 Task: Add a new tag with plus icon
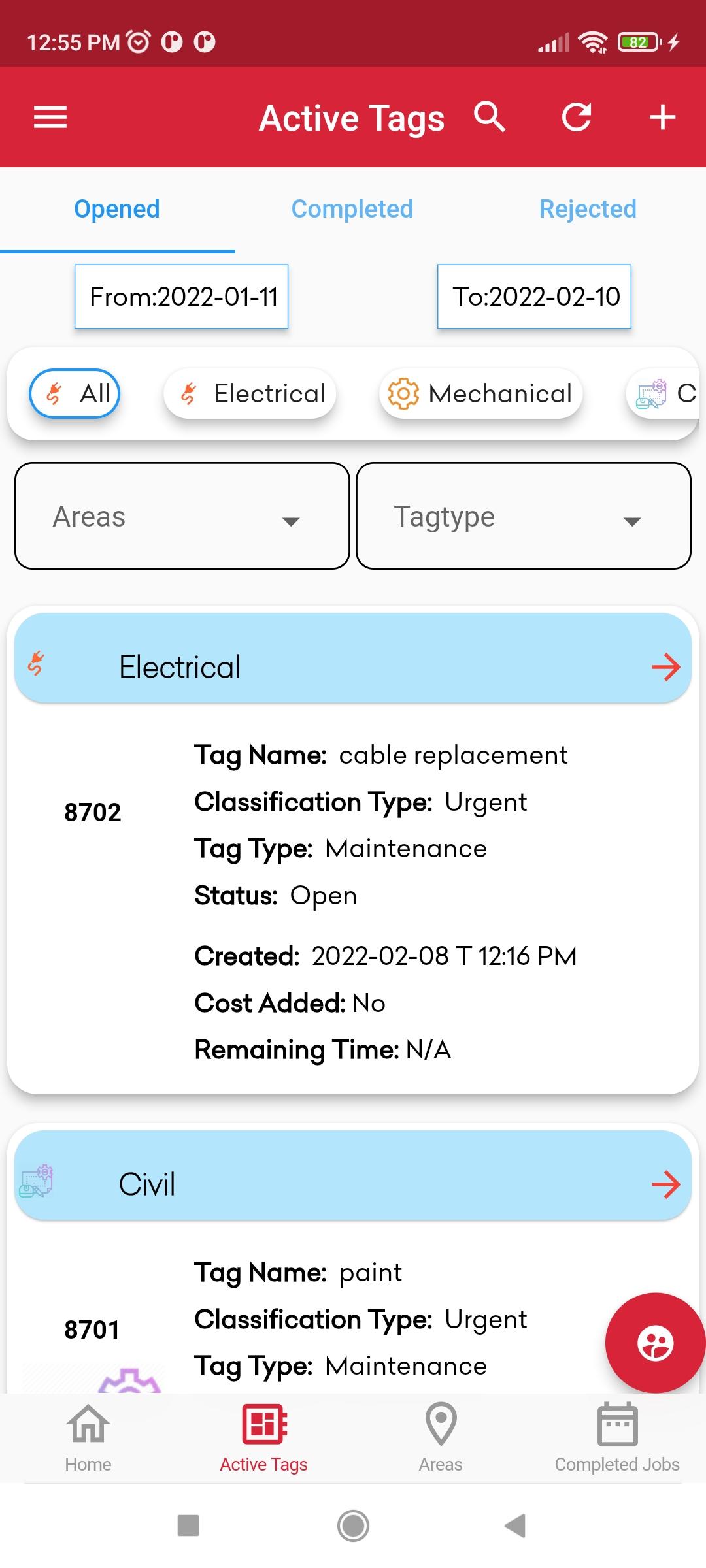(x=662, y=118)
